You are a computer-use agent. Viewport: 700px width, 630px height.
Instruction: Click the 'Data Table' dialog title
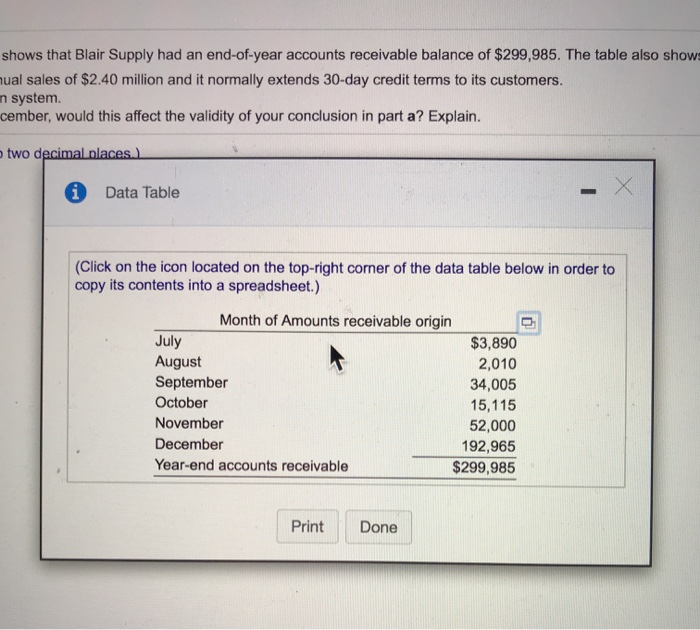(x=142, y=192)
